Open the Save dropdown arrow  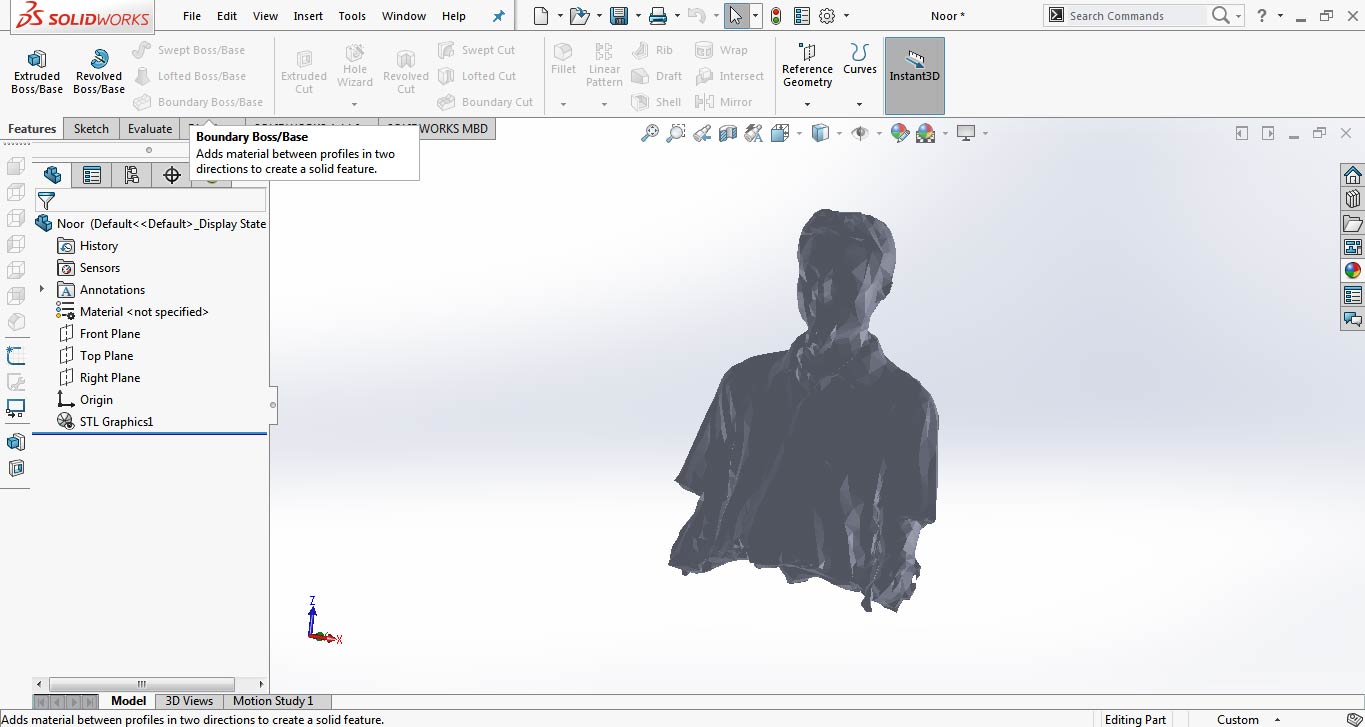pyautogui.click(x=637, y=16)
